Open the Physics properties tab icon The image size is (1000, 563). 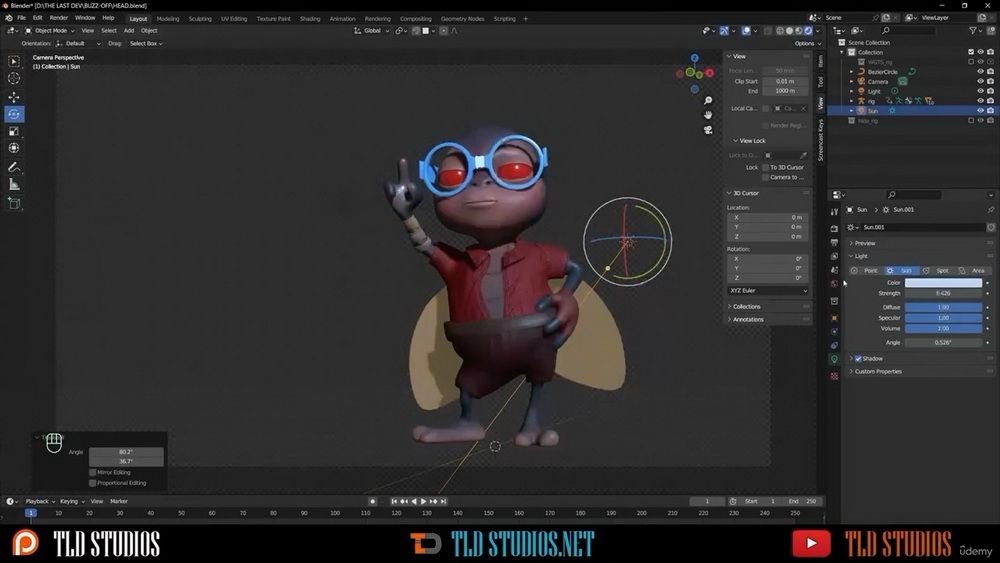pyautogui.click(x=834, y=332)
